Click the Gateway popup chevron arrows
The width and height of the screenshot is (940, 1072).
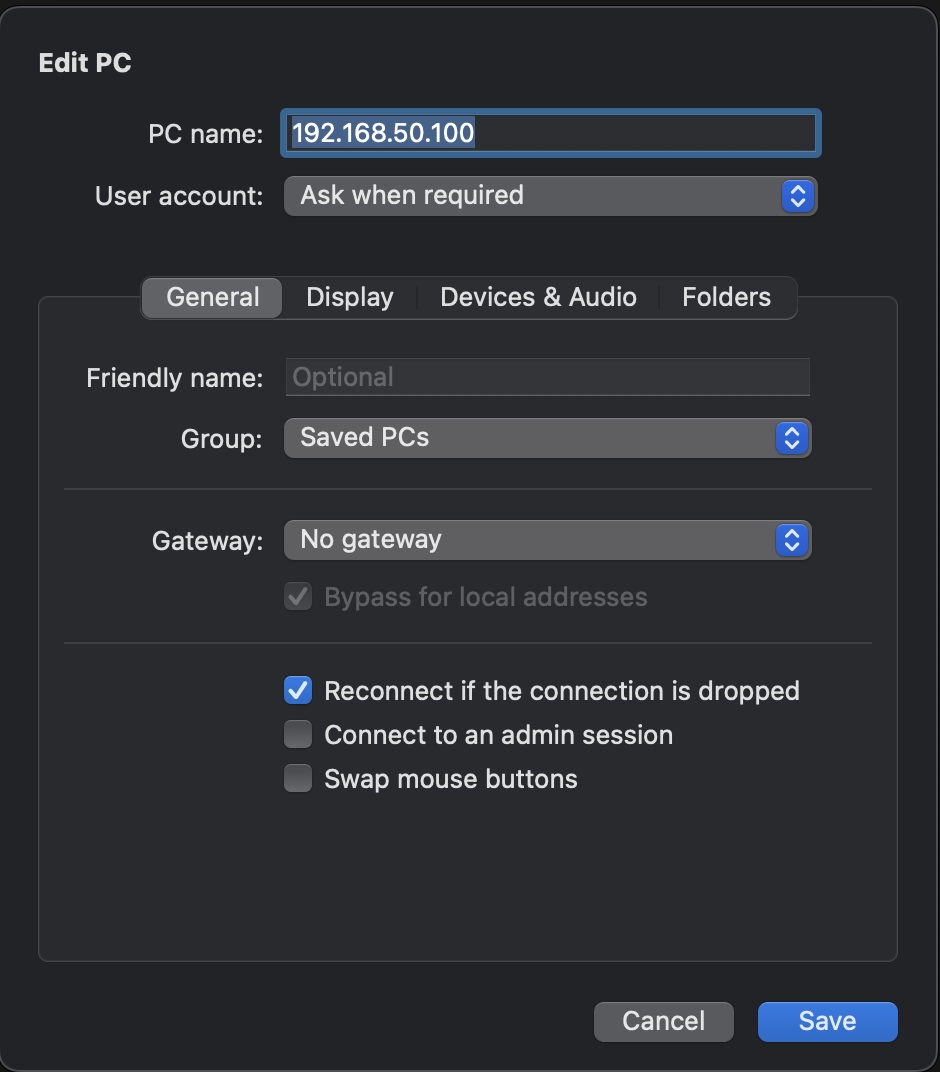pos(791,540)
